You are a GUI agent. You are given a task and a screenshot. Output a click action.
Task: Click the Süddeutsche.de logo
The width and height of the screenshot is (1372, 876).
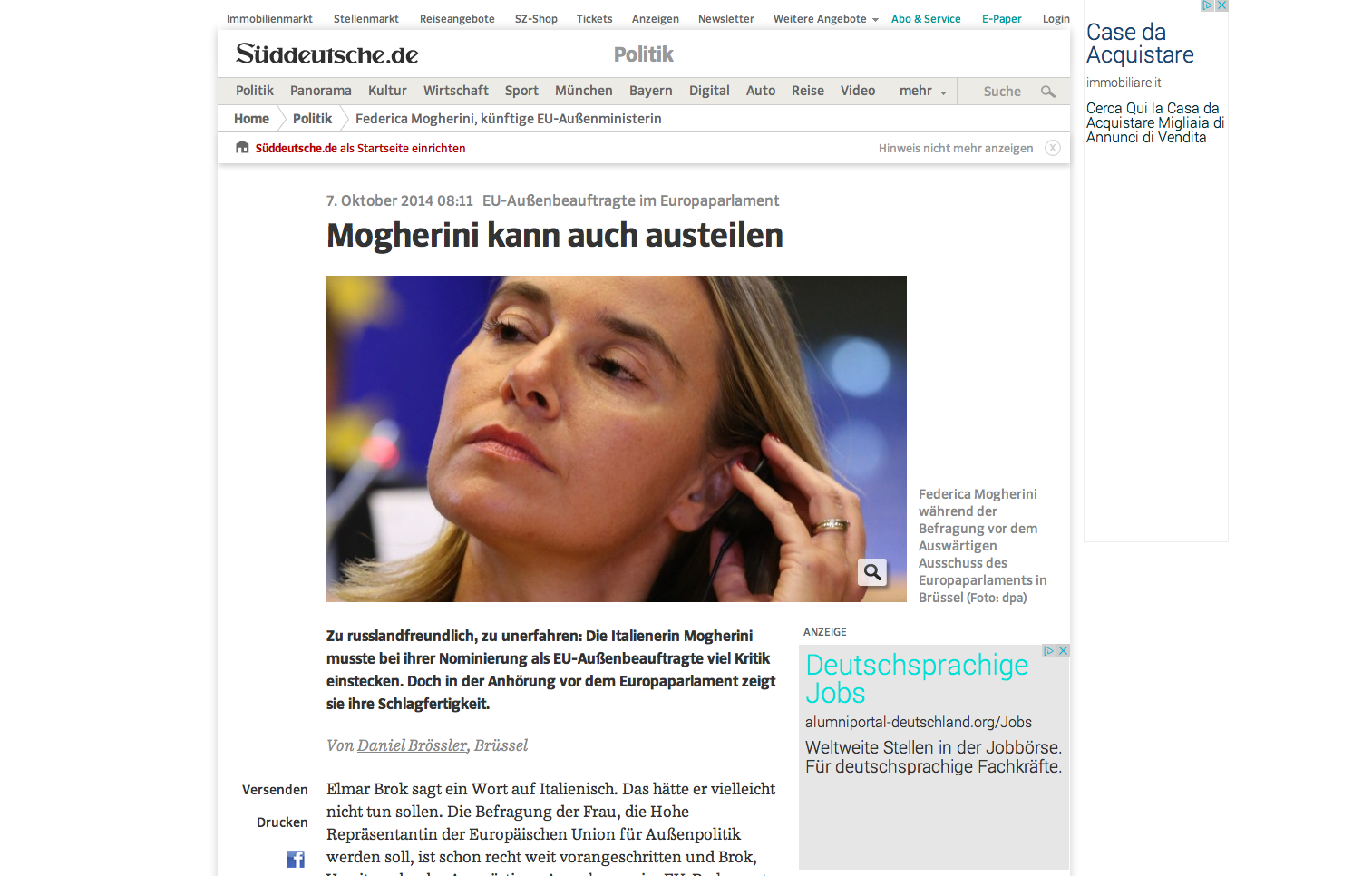click(x=326, y=54)
